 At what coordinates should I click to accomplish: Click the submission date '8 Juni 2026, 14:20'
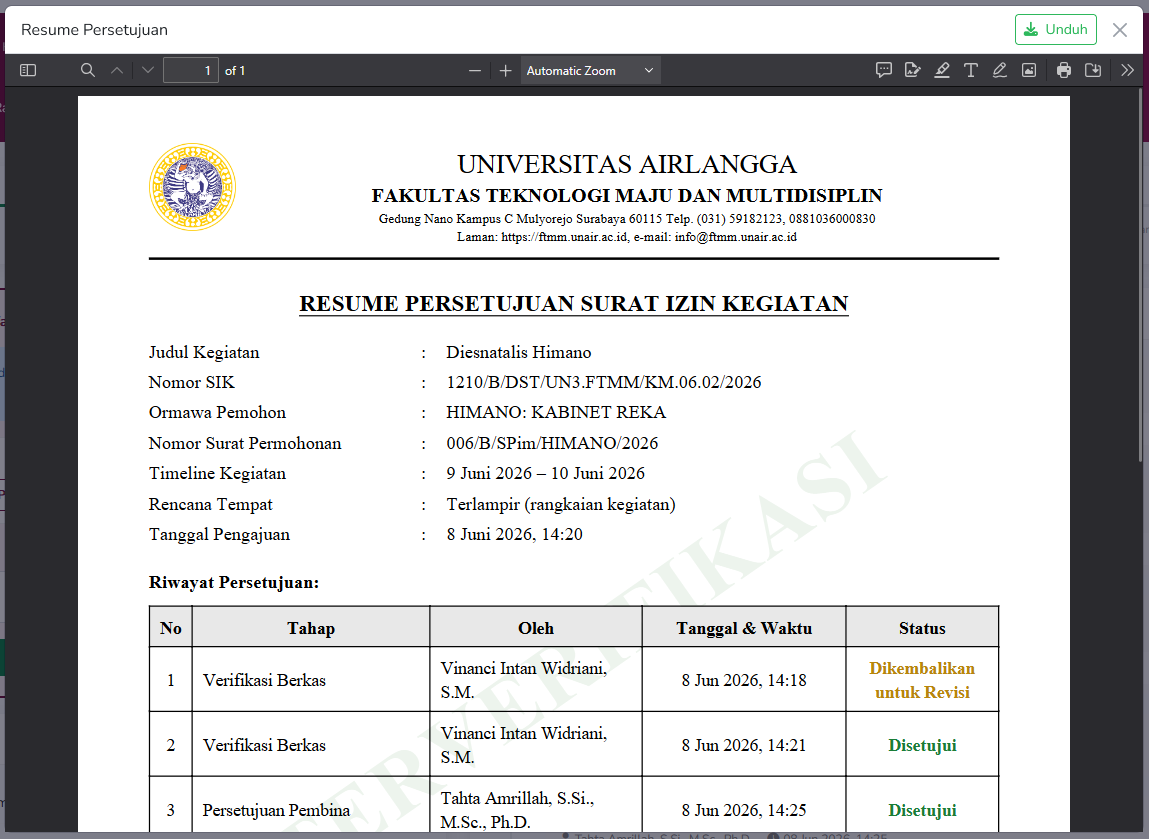pos(514,534)
